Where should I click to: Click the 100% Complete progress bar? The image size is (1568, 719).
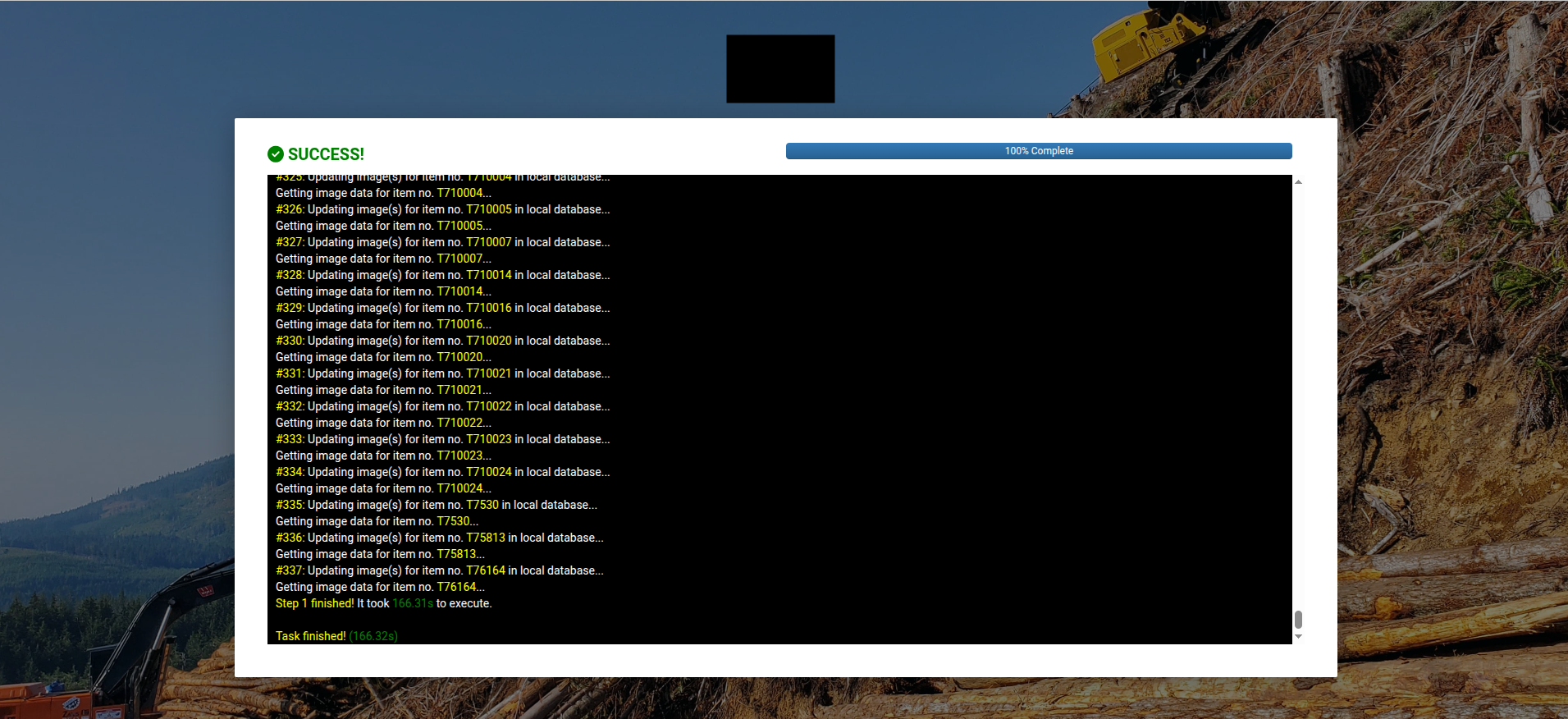[x=1039, y=151]
